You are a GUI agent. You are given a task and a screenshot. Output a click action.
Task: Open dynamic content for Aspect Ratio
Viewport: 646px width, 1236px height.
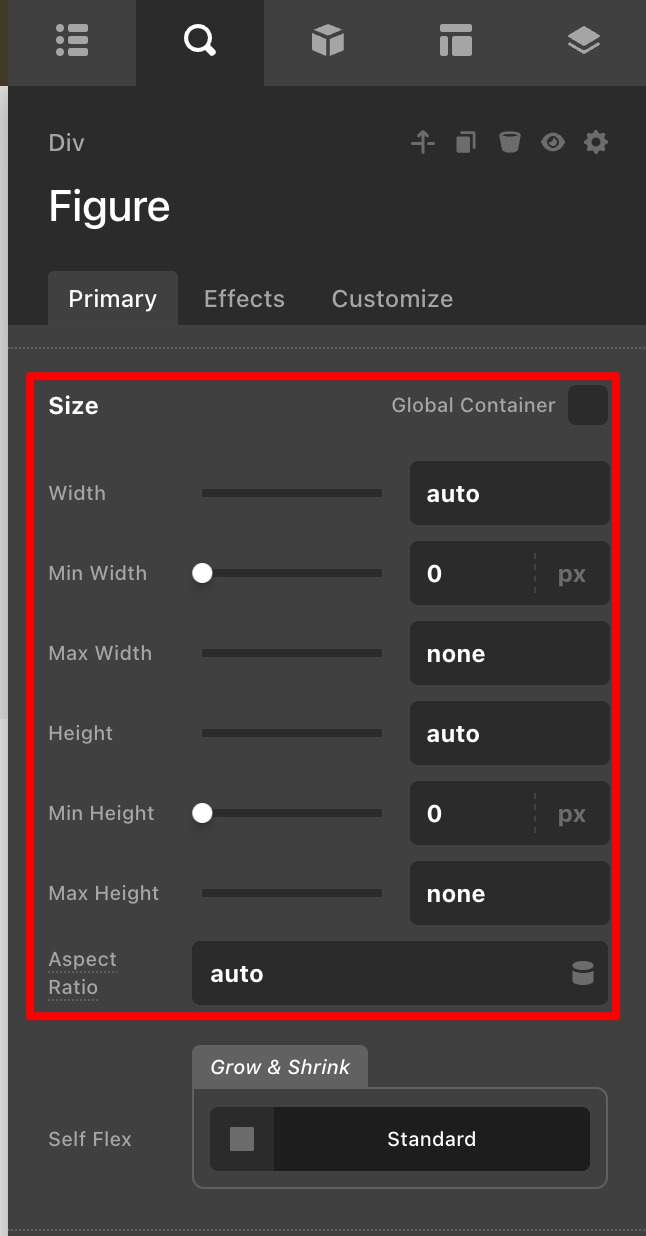[x=582, y=973]
